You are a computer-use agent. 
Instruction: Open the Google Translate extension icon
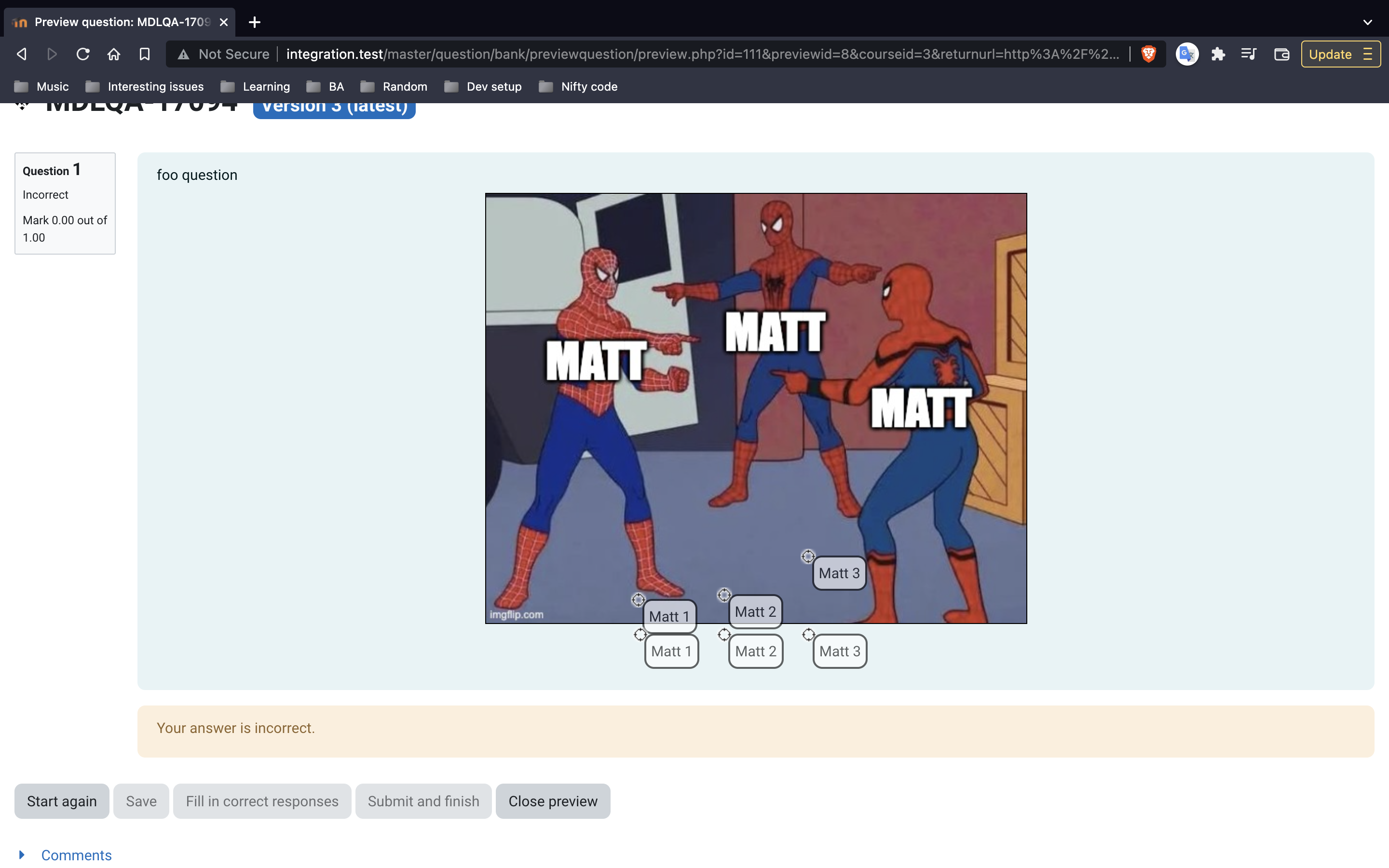click(x=1187, y=54)
